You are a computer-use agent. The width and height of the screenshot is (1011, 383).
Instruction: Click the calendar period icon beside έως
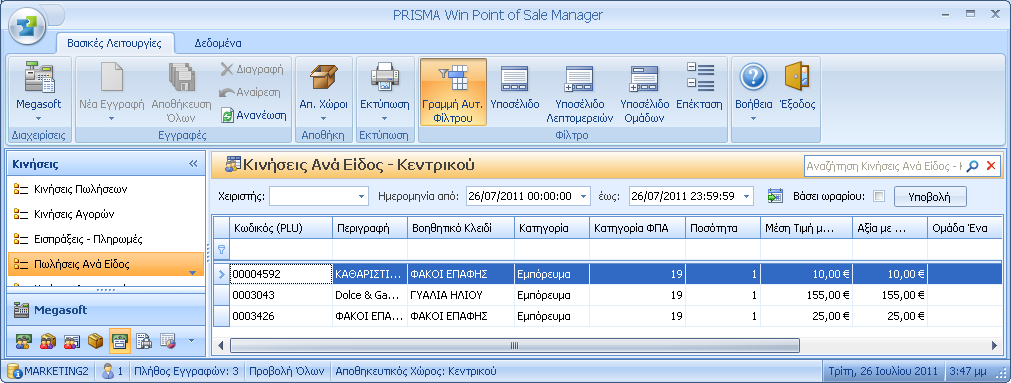point(775,196)
